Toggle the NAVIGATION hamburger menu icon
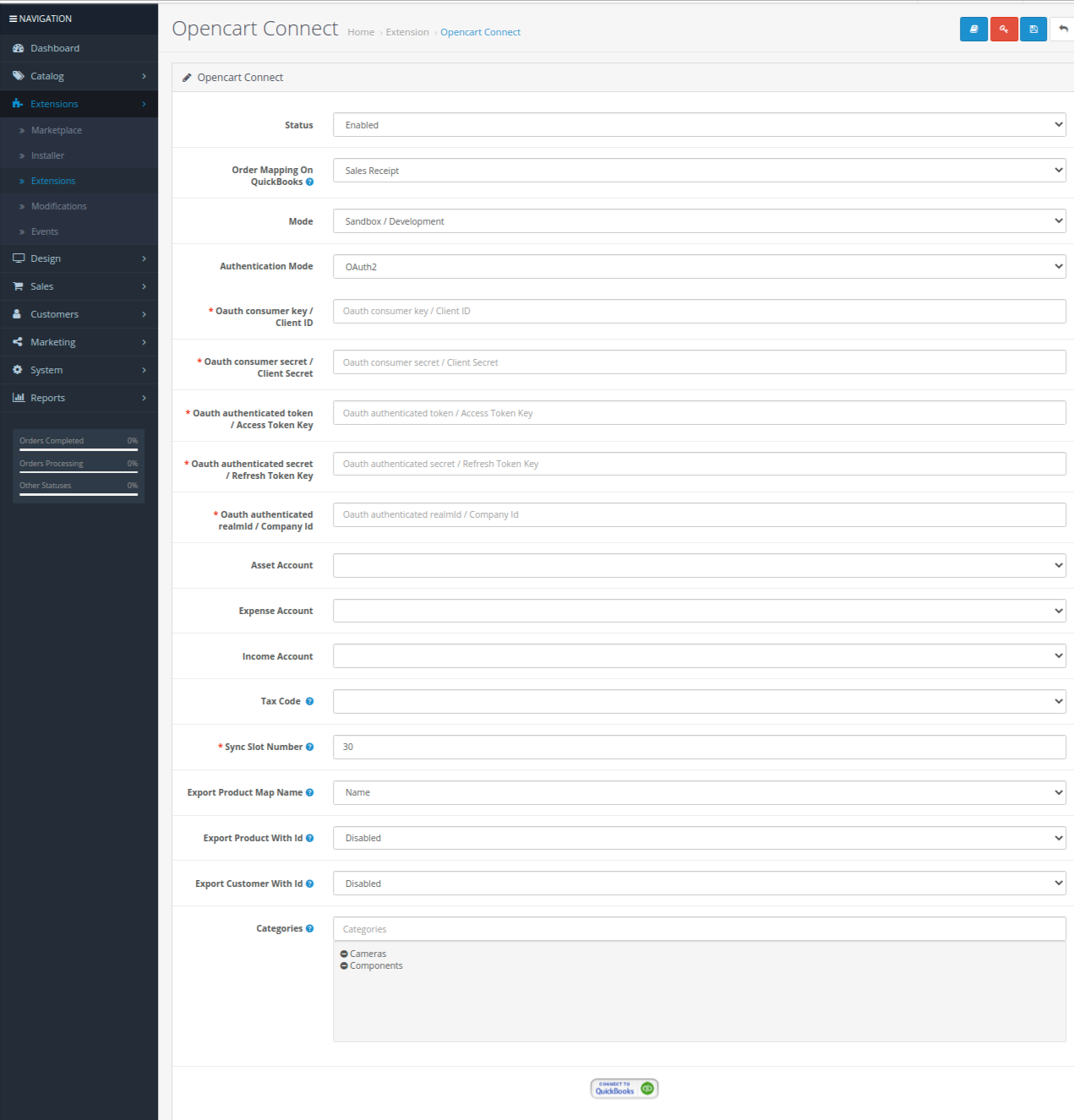 (13, 19)
